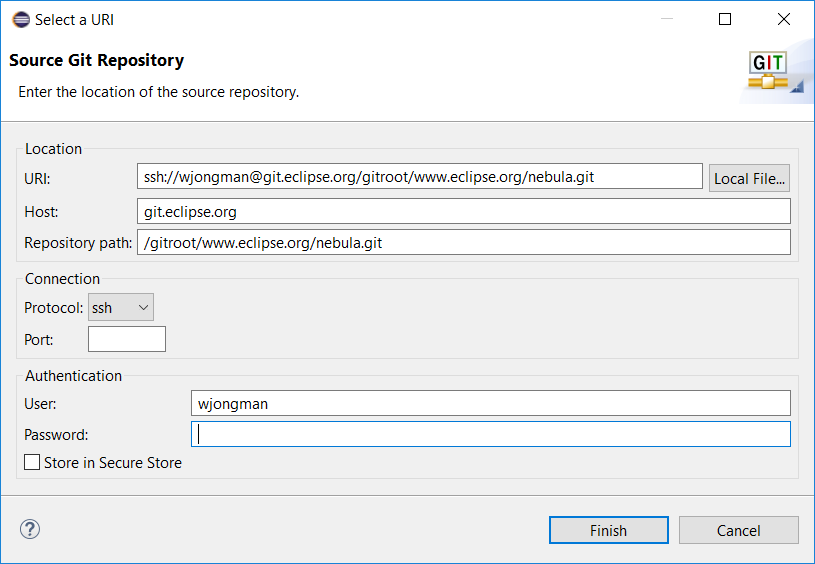The height and width of the screenshot is (564, 815).
Task: Click into the Host field
Action: pyautogui.click(x=463, y=211)
